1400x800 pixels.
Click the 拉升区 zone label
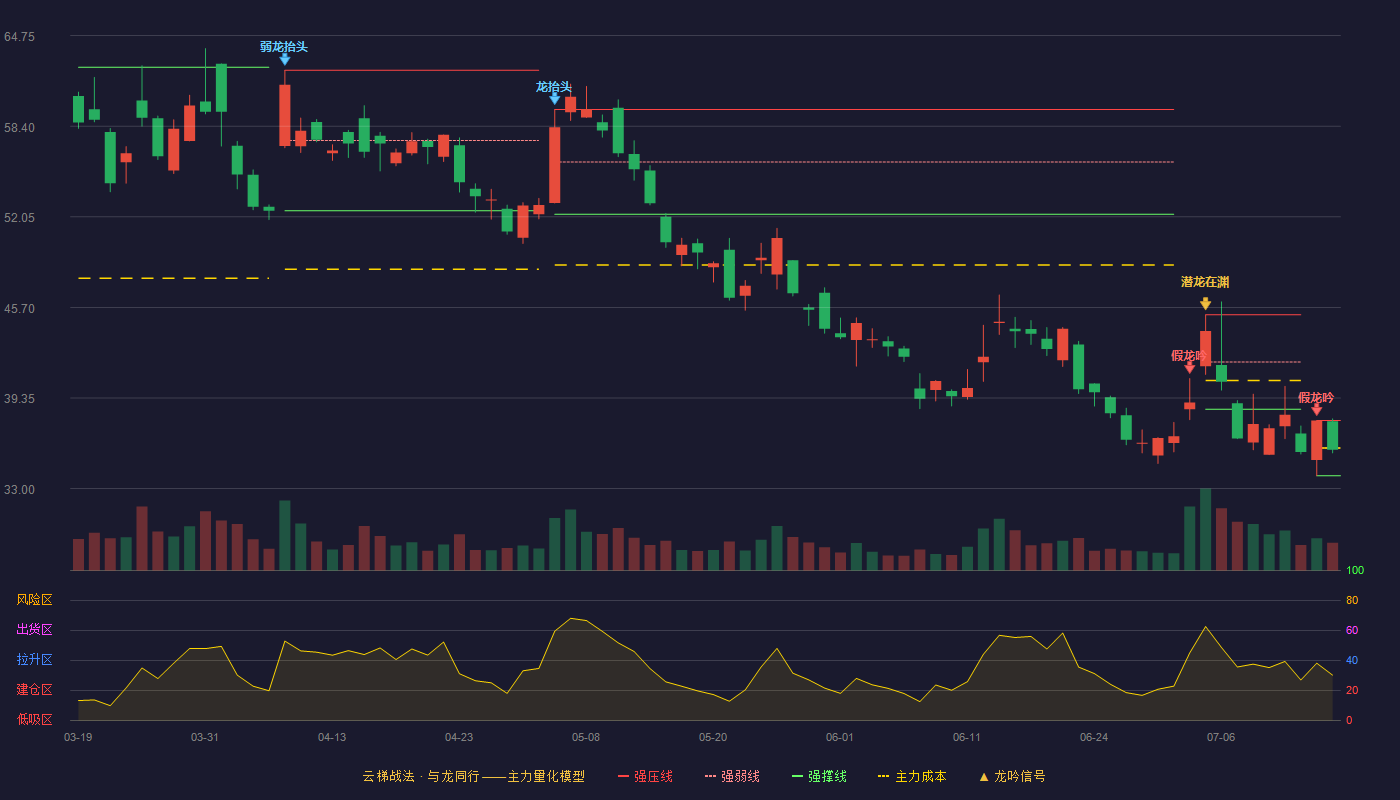(x=34, y=660)
